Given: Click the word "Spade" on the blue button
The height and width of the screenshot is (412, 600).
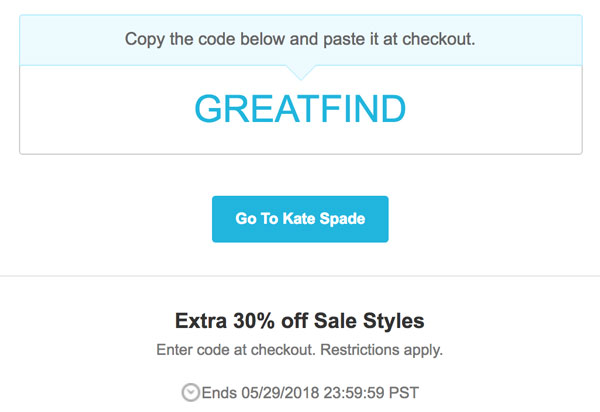Looking at the screenshot, I should [341, 219].
